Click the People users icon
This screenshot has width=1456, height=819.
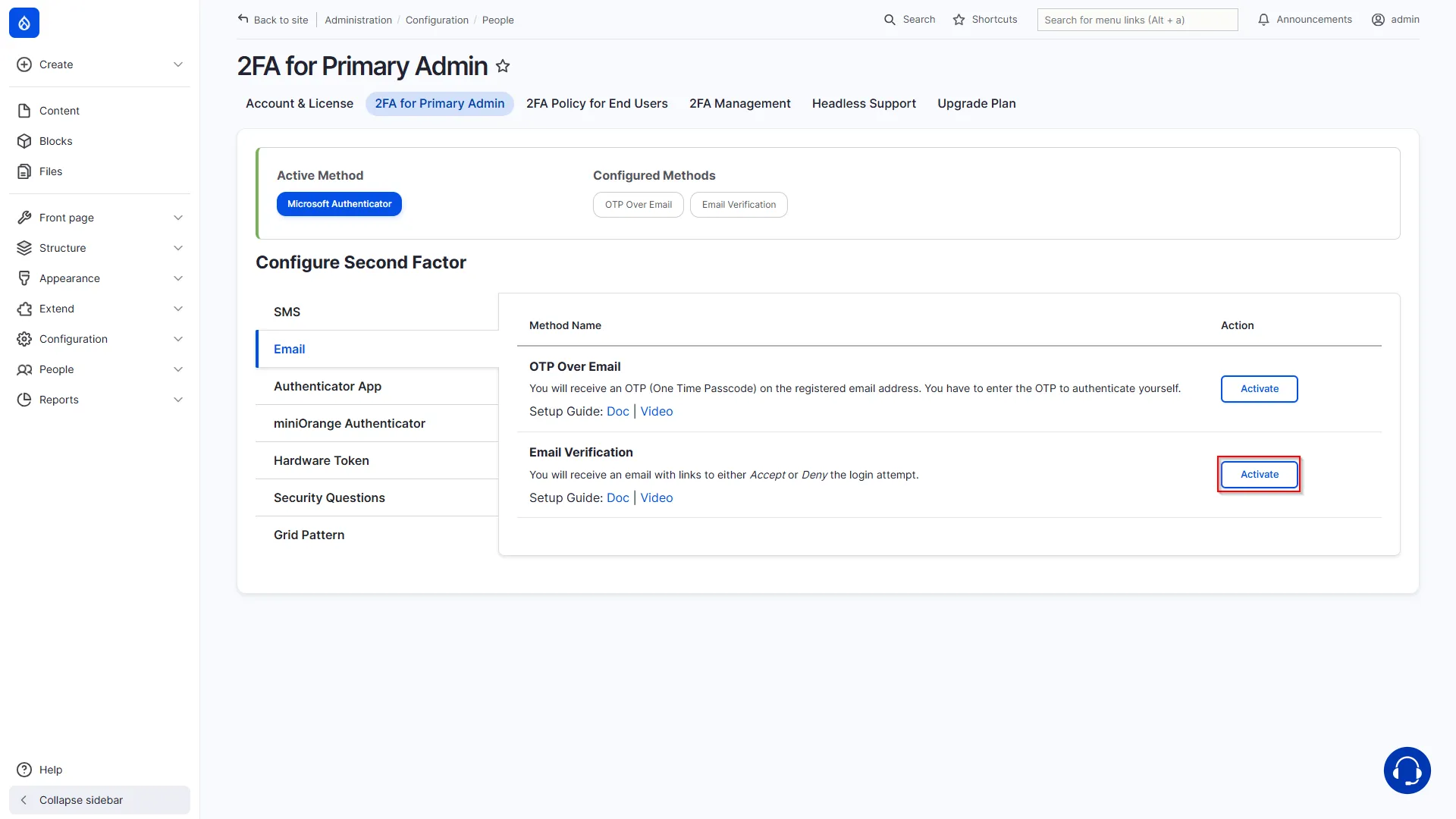click(x=24, y=369)
